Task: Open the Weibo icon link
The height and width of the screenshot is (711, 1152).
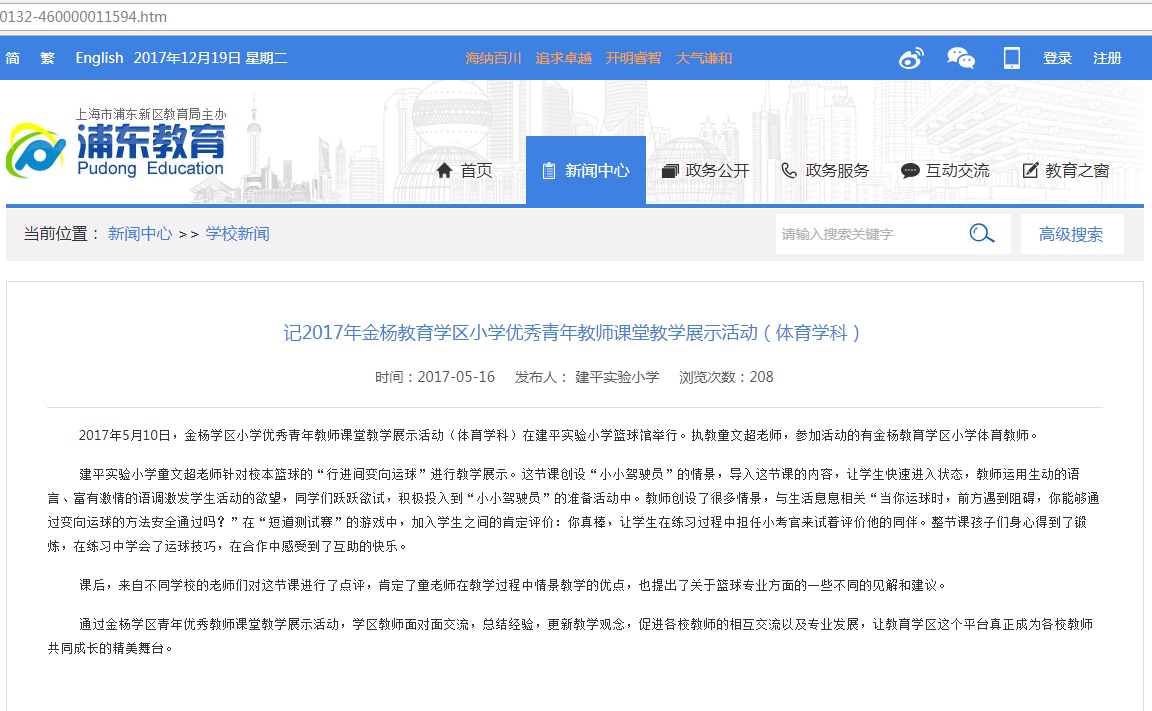Action: click(x=911, y=58)
